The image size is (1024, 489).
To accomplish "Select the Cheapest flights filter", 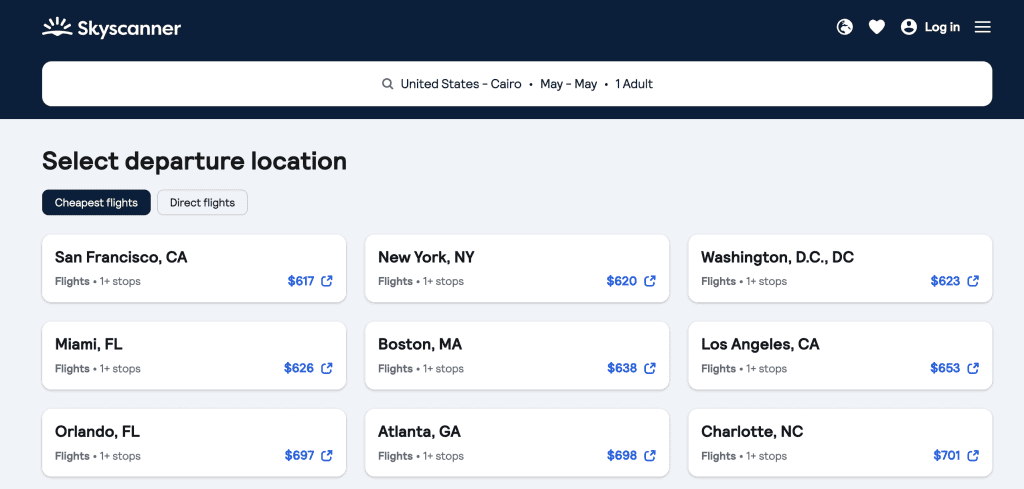I will coord(96,202).
